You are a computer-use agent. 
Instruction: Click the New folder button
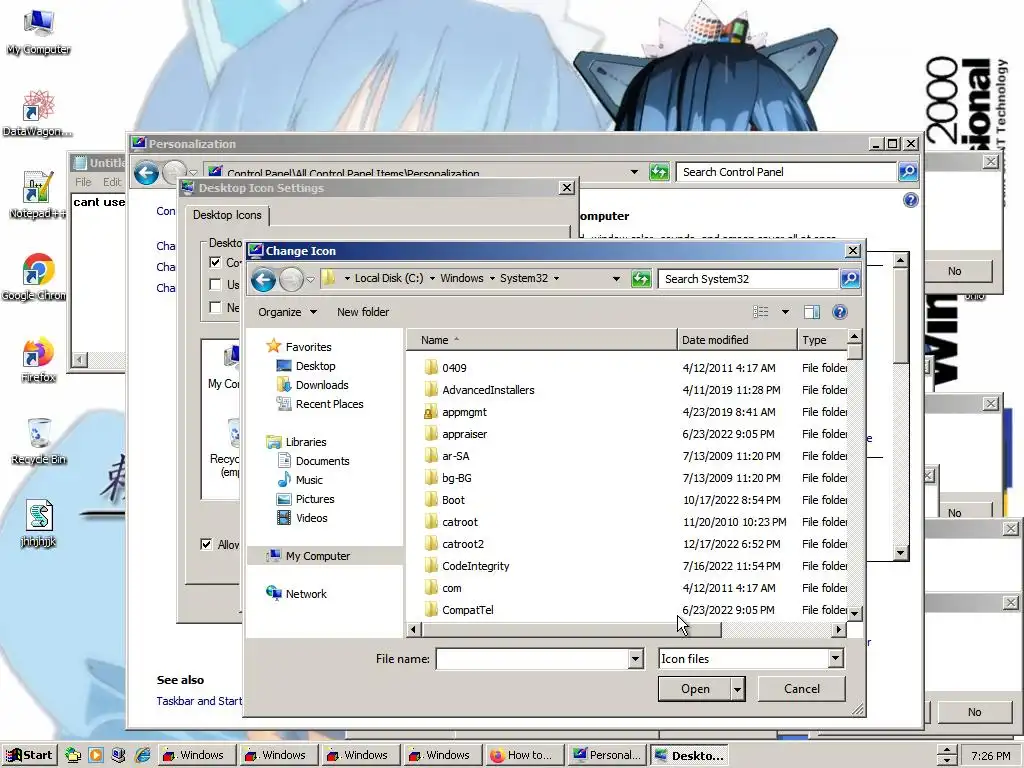click(362, 312)
